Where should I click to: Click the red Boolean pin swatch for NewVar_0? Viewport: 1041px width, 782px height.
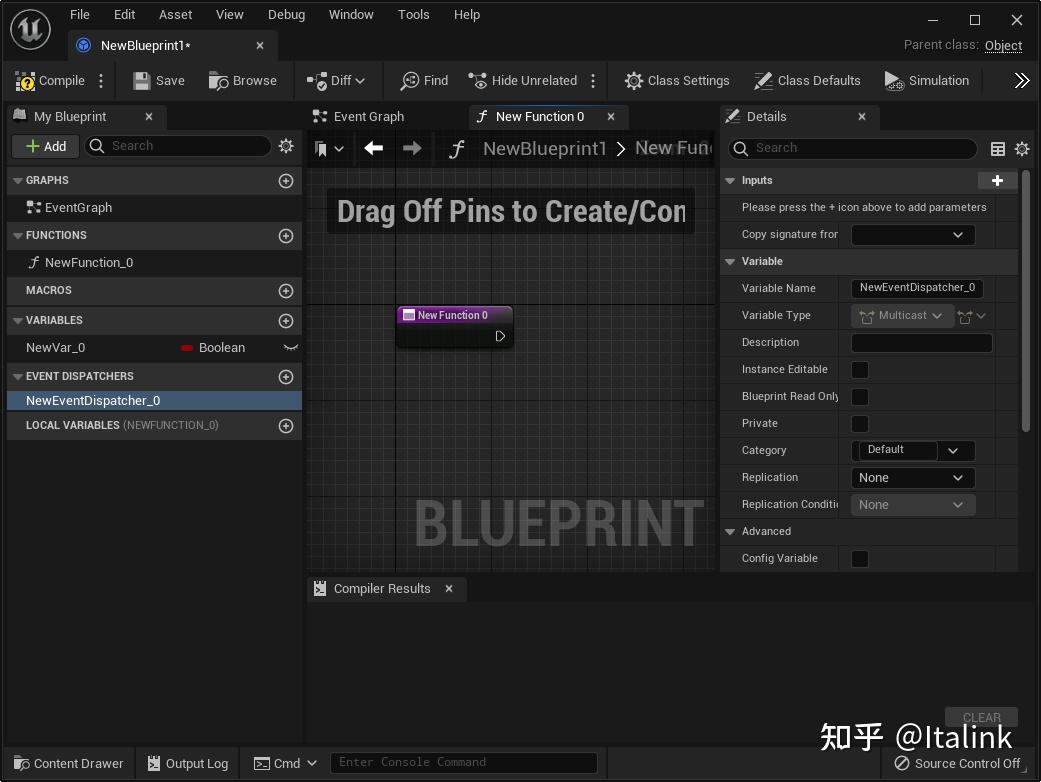click(189, 347)
